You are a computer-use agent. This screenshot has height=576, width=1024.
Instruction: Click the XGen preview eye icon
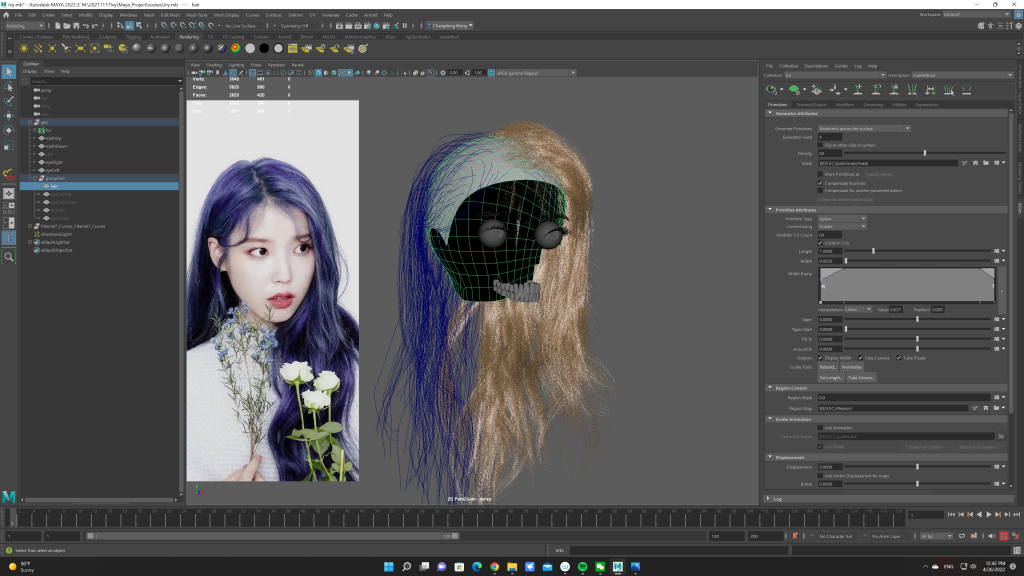pyautogui.click(x=772, y=89)
